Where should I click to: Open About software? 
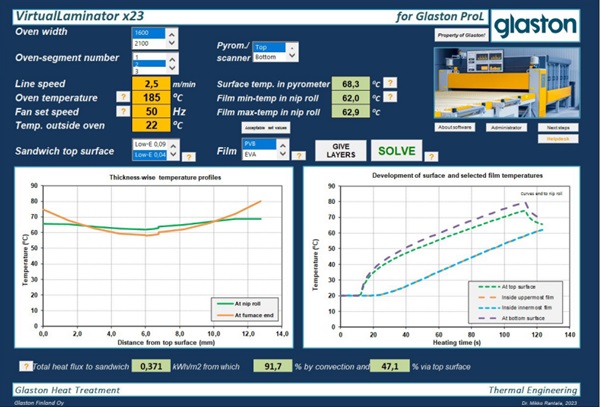click(x=455, y=127)
